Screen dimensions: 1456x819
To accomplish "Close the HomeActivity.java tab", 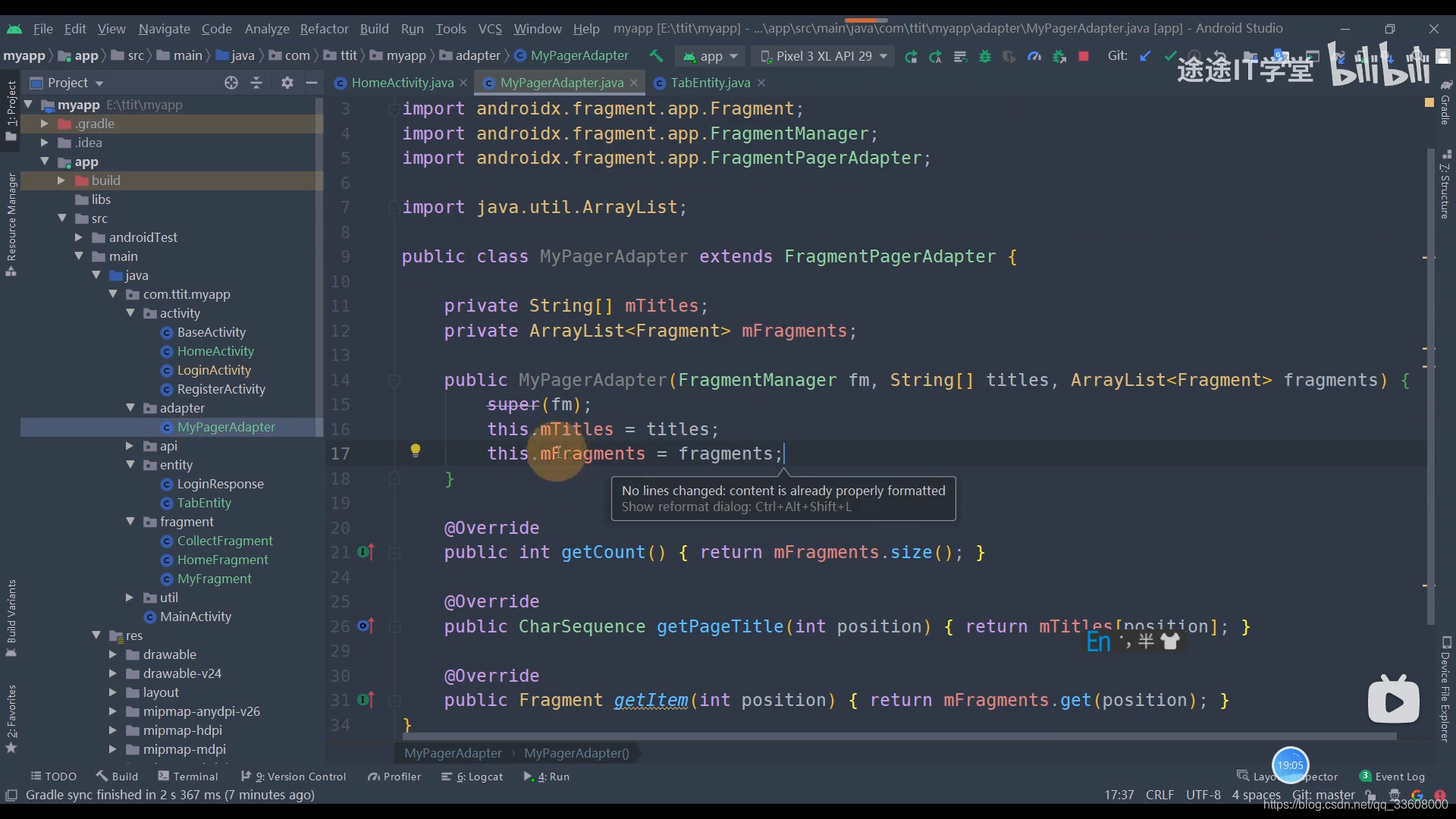I will 463,83.
